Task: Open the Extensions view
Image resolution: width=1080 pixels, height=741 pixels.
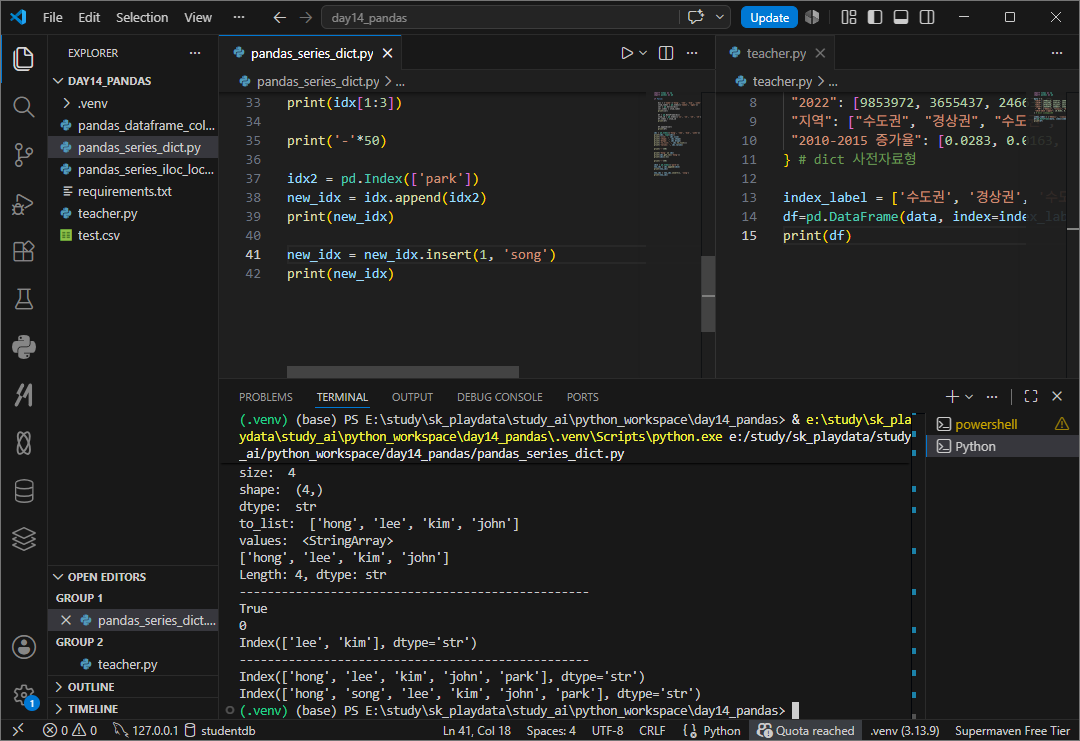Action: click(x=23, y=251)
